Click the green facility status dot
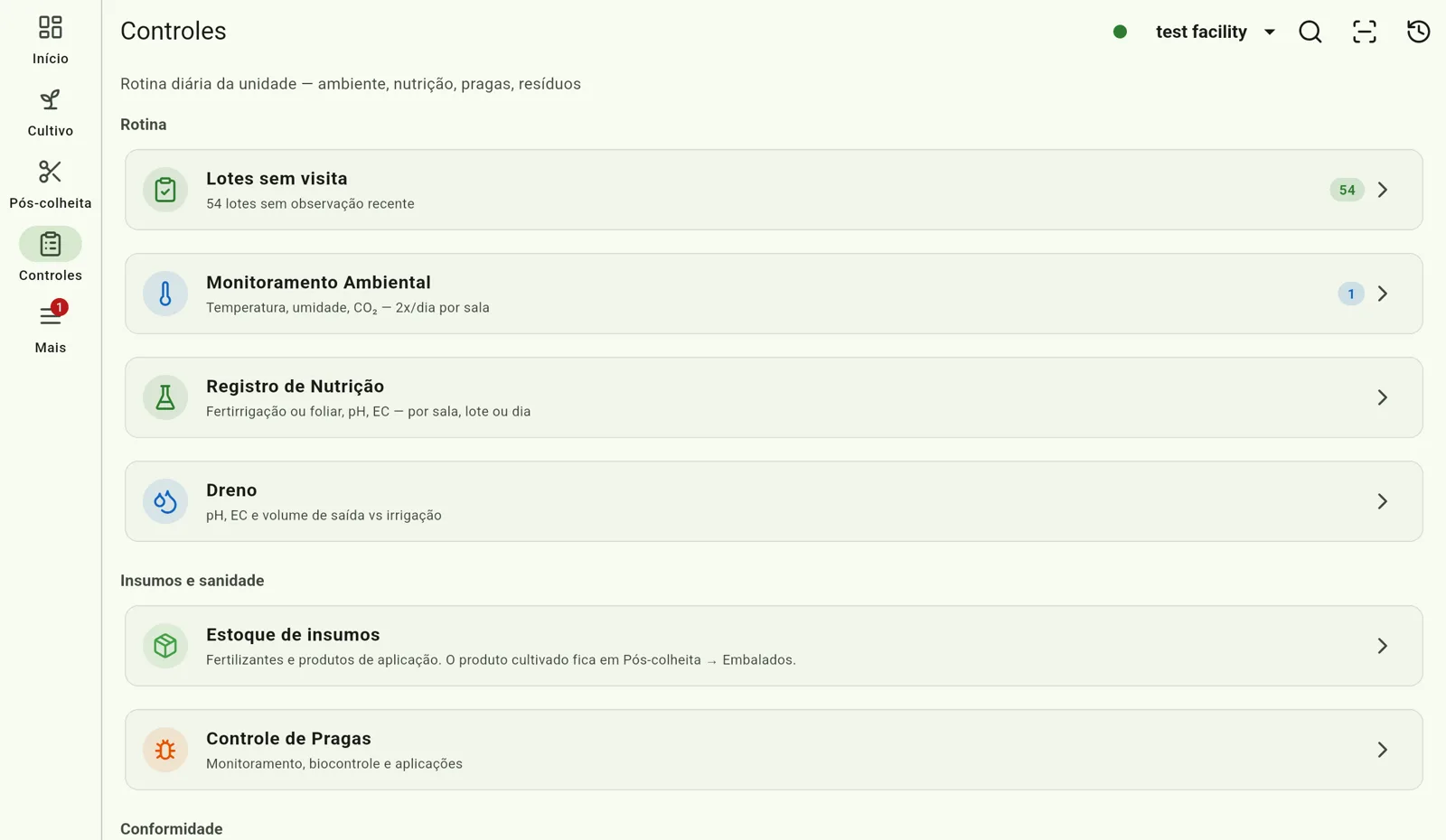This screenshot has width=1446, height=840. pos(1120,32)
